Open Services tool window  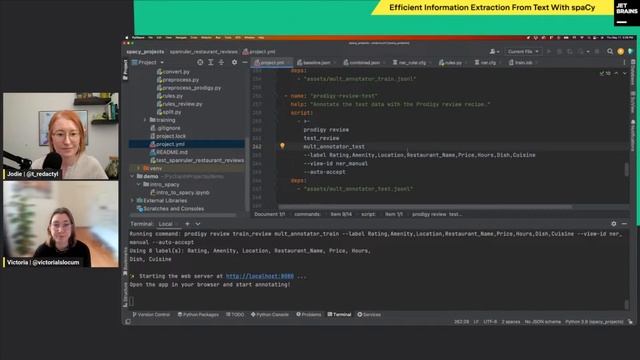369,315
